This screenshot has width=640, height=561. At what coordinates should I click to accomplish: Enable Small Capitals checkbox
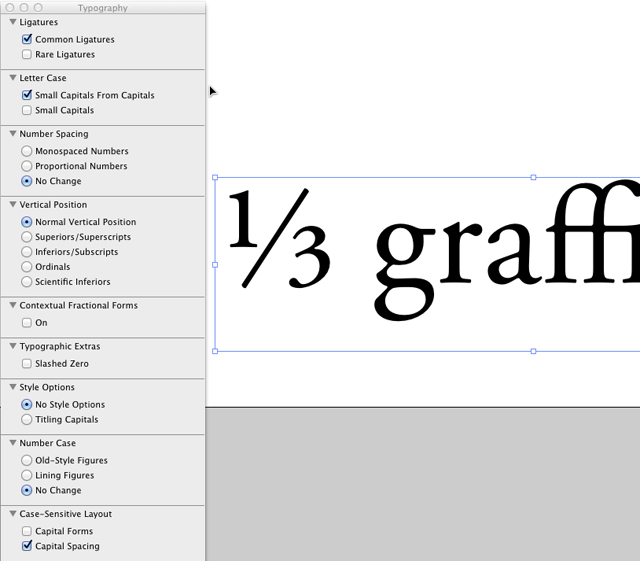(x=27, y=110)
